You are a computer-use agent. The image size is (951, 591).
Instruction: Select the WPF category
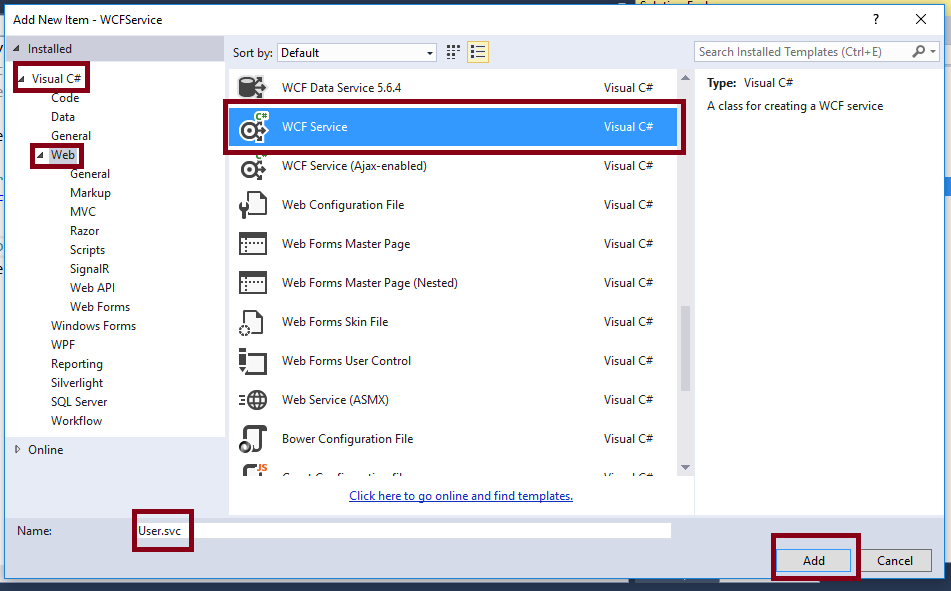pyautogui.click(x=63, y=345)
